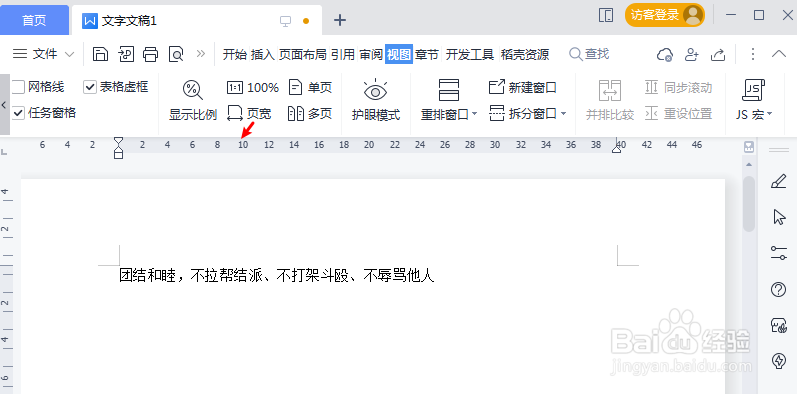Collapse the ribbon with the chevron
This screenshot has width=797, height=394.
click(779, 54)
